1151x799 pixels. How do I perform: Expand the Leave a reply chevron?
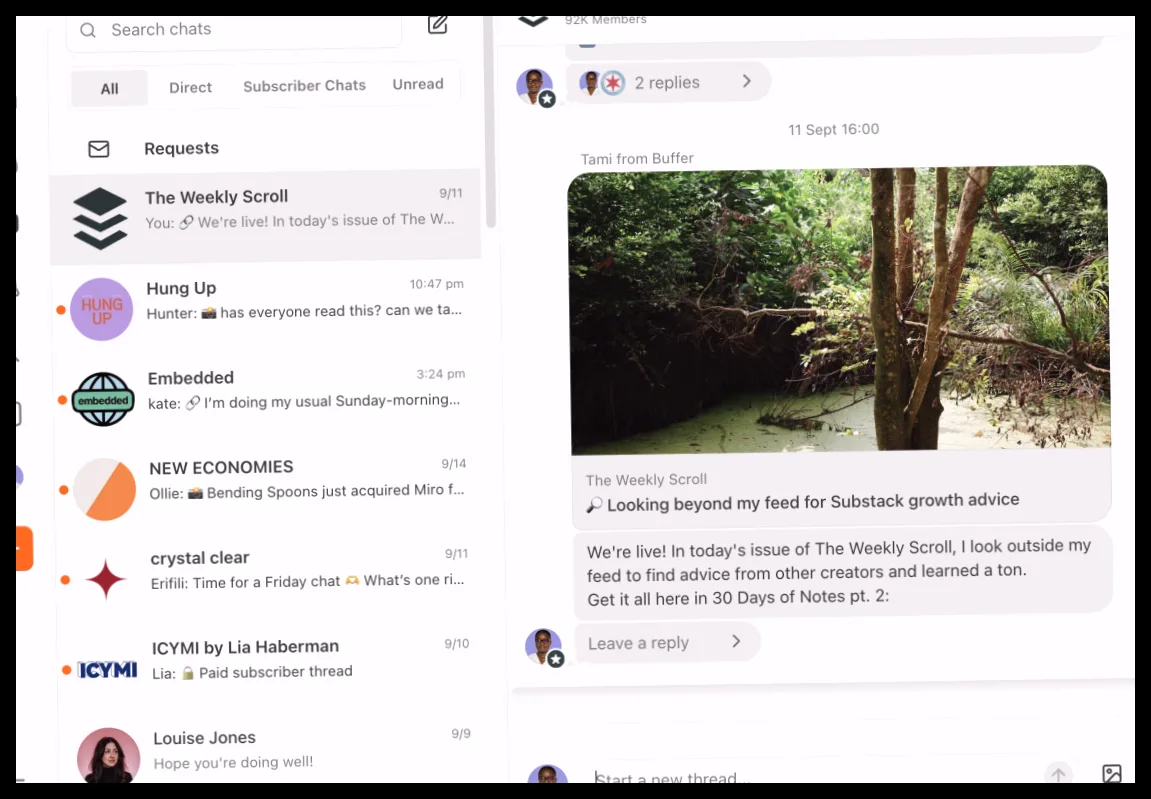tap(736, 641)
